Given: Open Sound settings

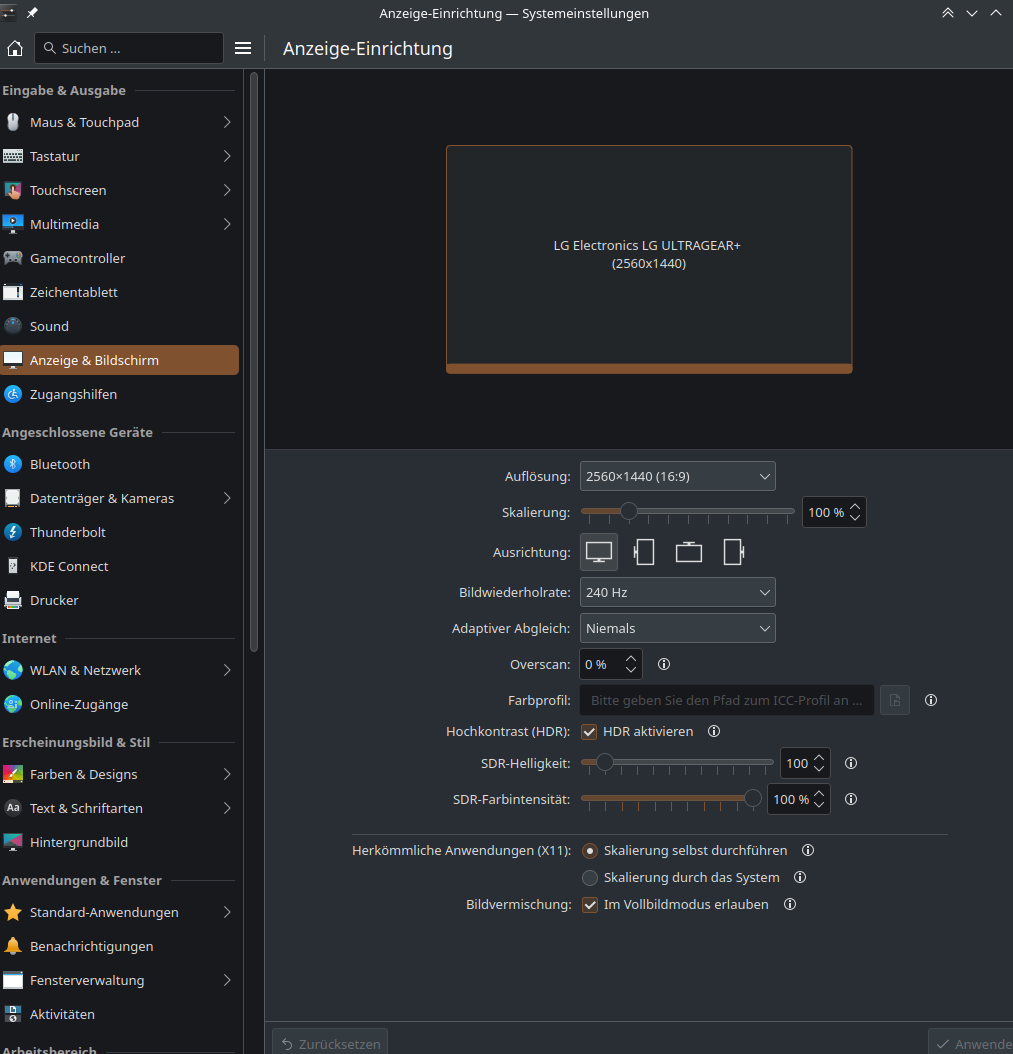Looking at the screenshot, I should click(x=120, y=326).
